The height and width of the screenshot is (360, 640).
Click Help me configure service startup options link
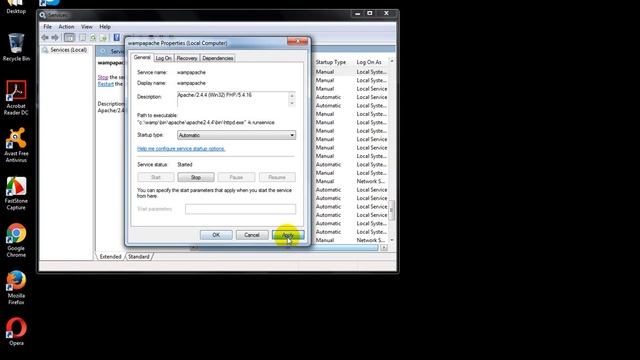(181, 149)
